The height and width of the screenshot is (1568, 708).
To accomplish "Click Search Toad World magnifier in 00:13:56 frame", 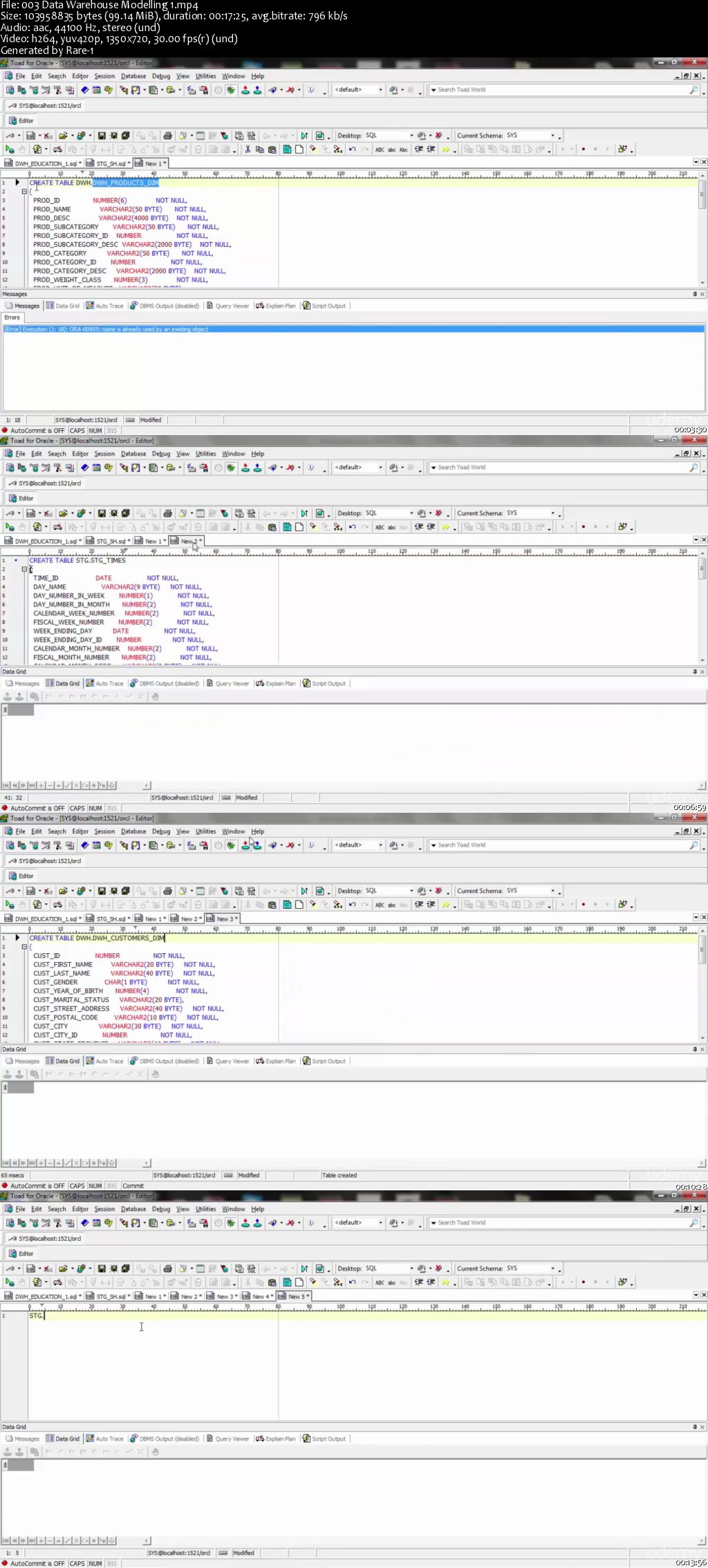I will click(693, 1223).
